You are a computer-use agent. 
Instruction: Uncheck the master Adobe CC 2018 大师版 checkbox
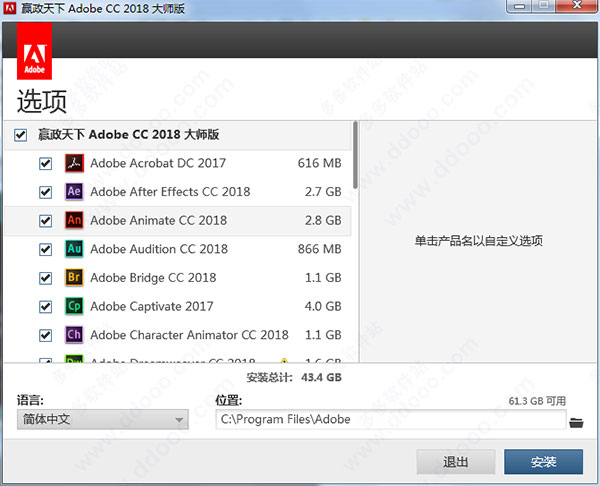coord(20,135)
